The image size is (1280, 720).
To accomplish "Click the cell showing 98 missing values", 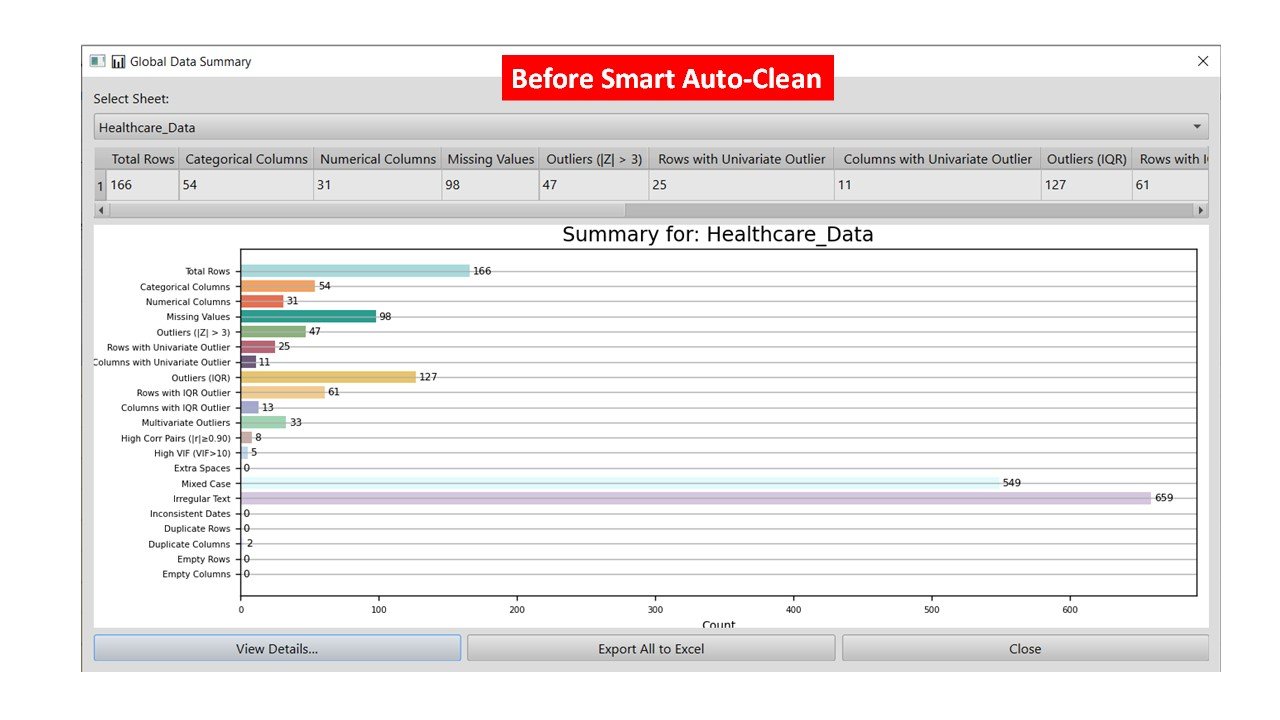I will [490, 185].
